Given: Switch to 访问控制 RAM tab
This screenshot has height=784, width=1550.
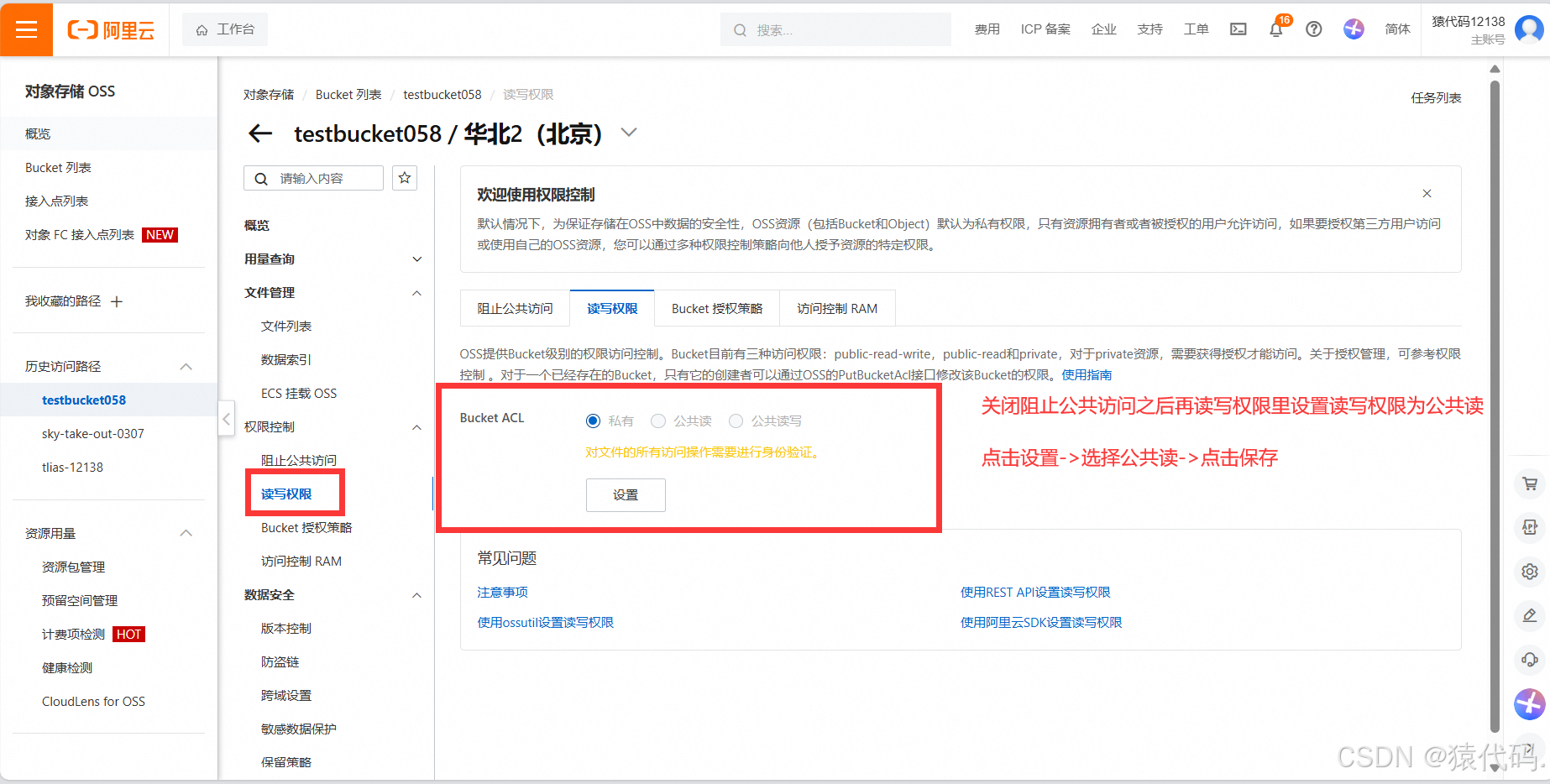Looking at the screenshot, I should pyautogui.click(x=837, y=308).
